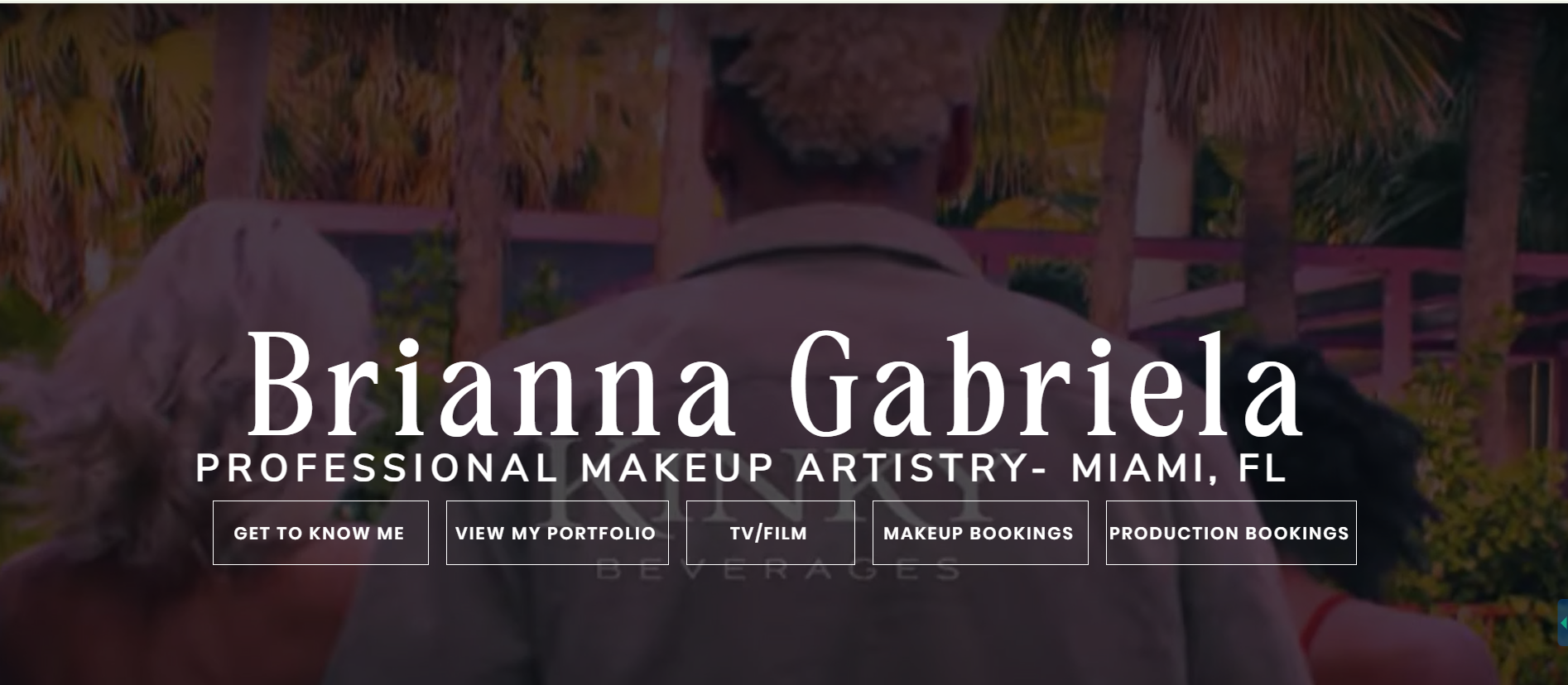Book production via the Production Bookings box
The image size is (1568, 685).
(1231, 533)
